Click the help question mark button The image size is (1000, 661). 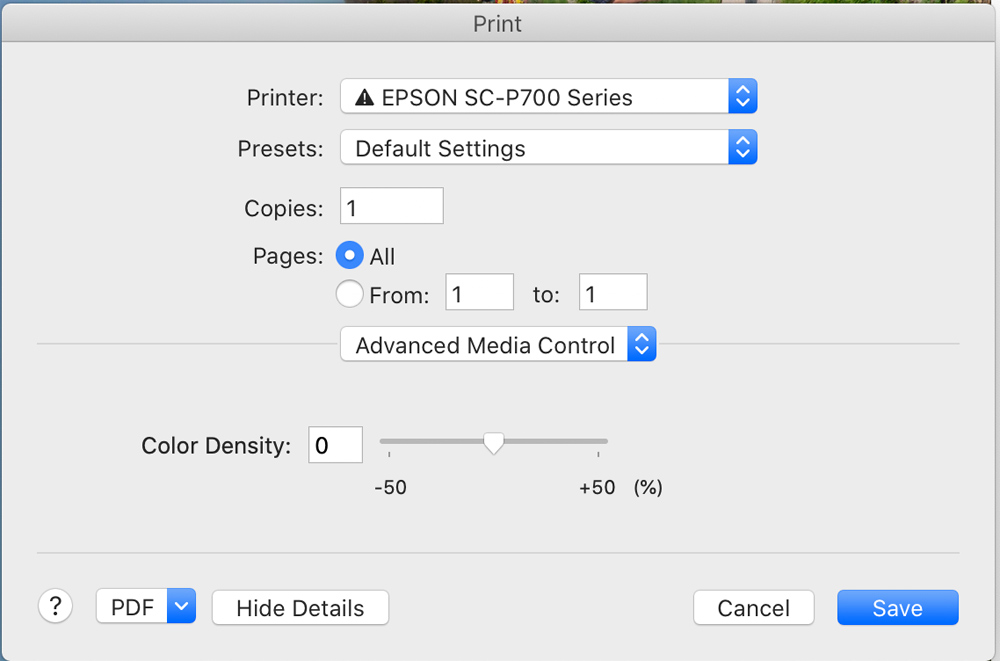coord(56,606)
